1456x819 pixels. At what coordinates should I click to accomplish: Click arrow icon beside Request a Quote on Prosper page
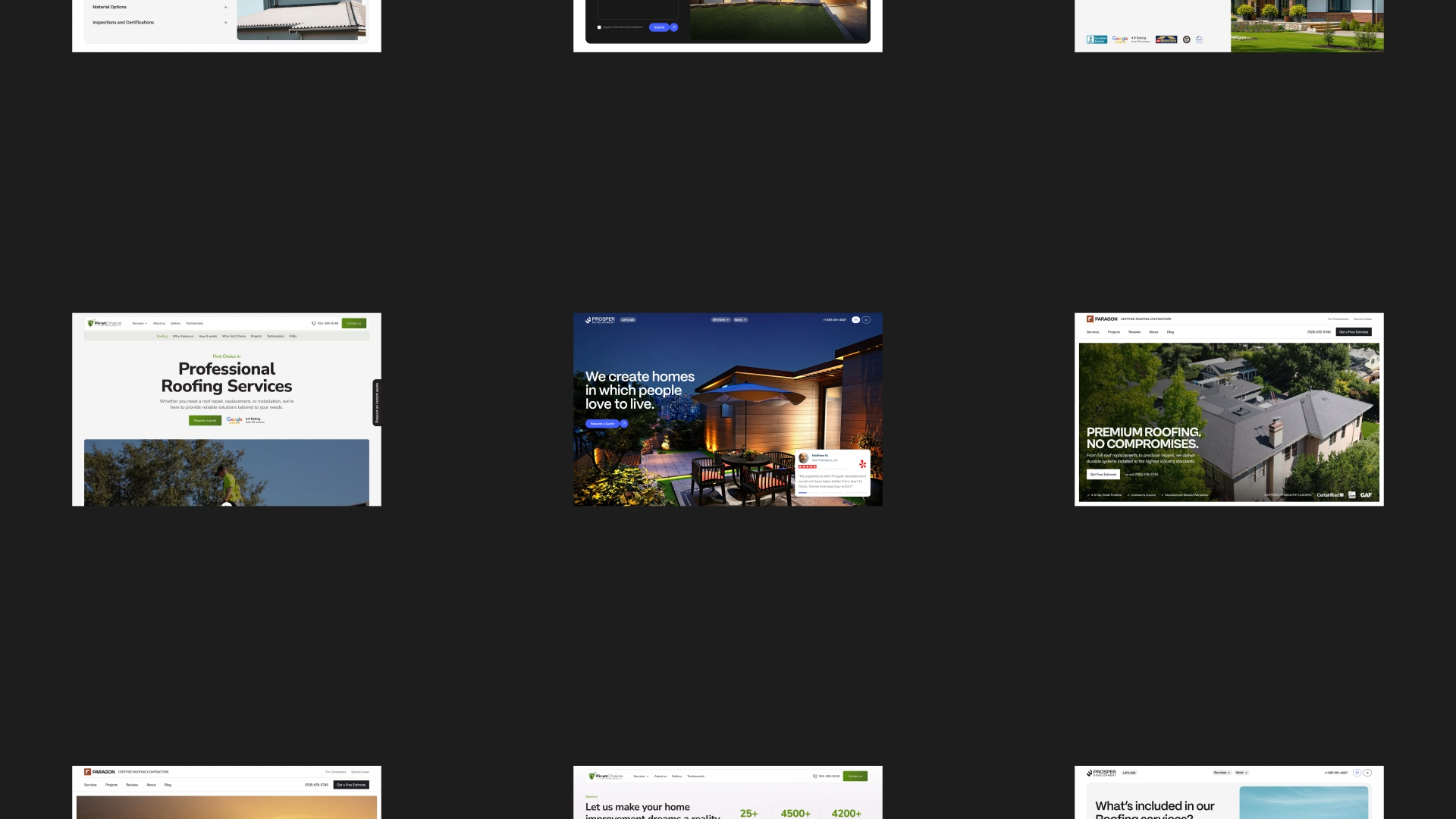(624, 424)
